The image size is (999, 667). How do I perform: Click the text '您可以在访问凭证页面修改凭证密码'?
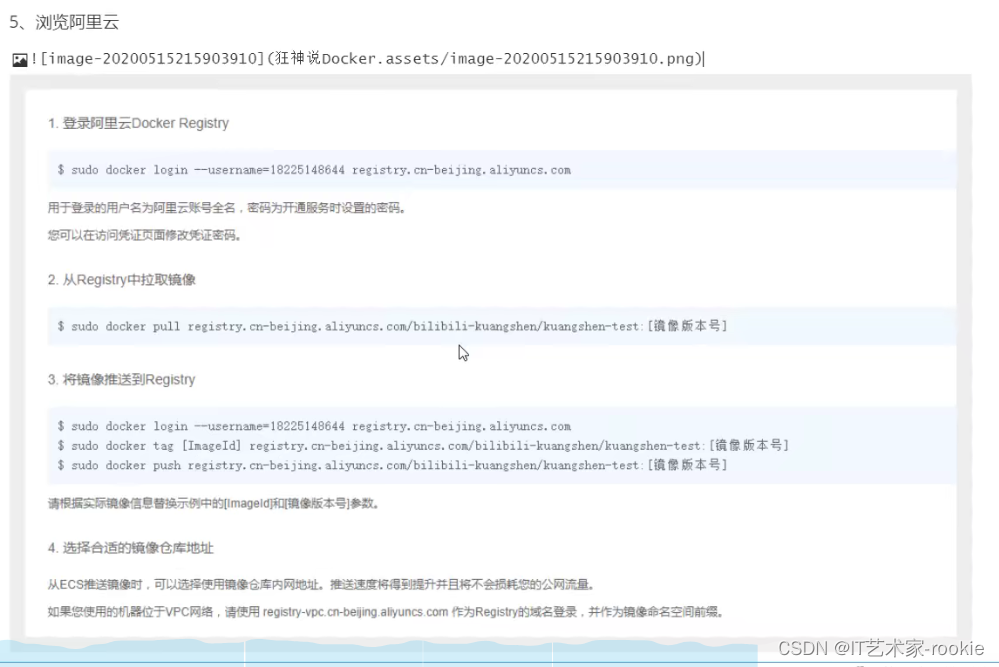pos(144,235)
